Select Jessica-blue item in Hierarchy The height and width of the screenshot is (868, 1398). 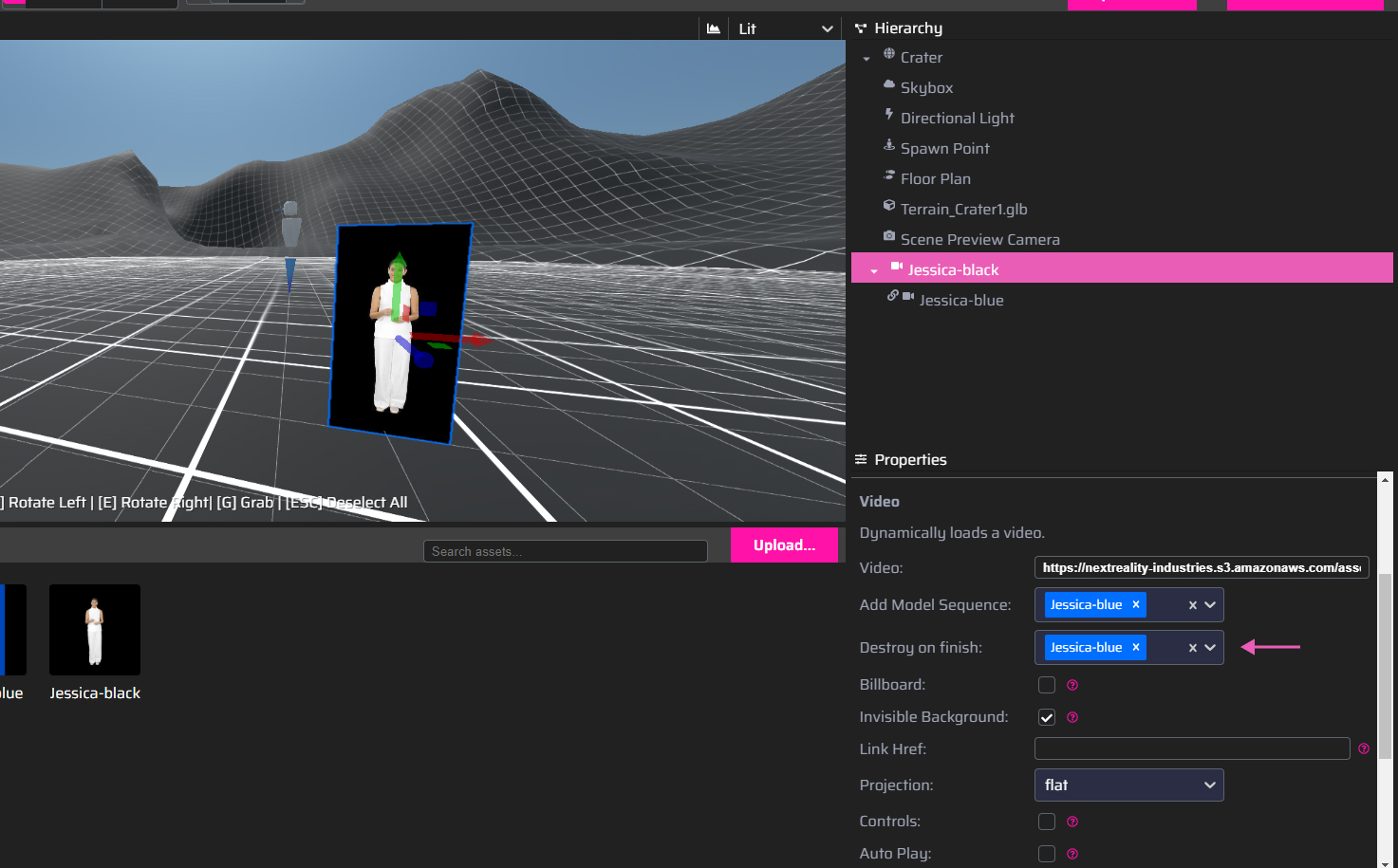[x=960, y=300]
